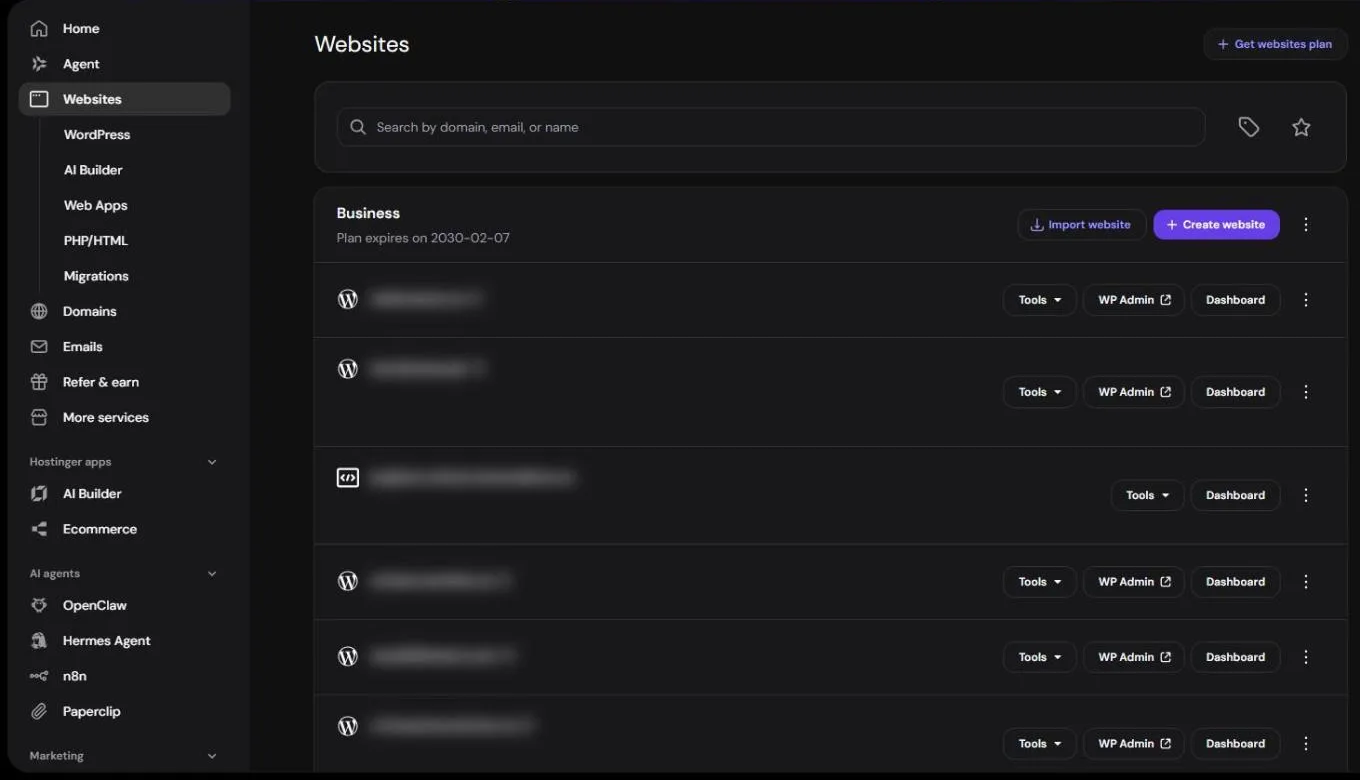1360x780 pixels.
Task: Focus the search by domain, email, or name field
Action: pyautogui.click(x=770, y=127)
